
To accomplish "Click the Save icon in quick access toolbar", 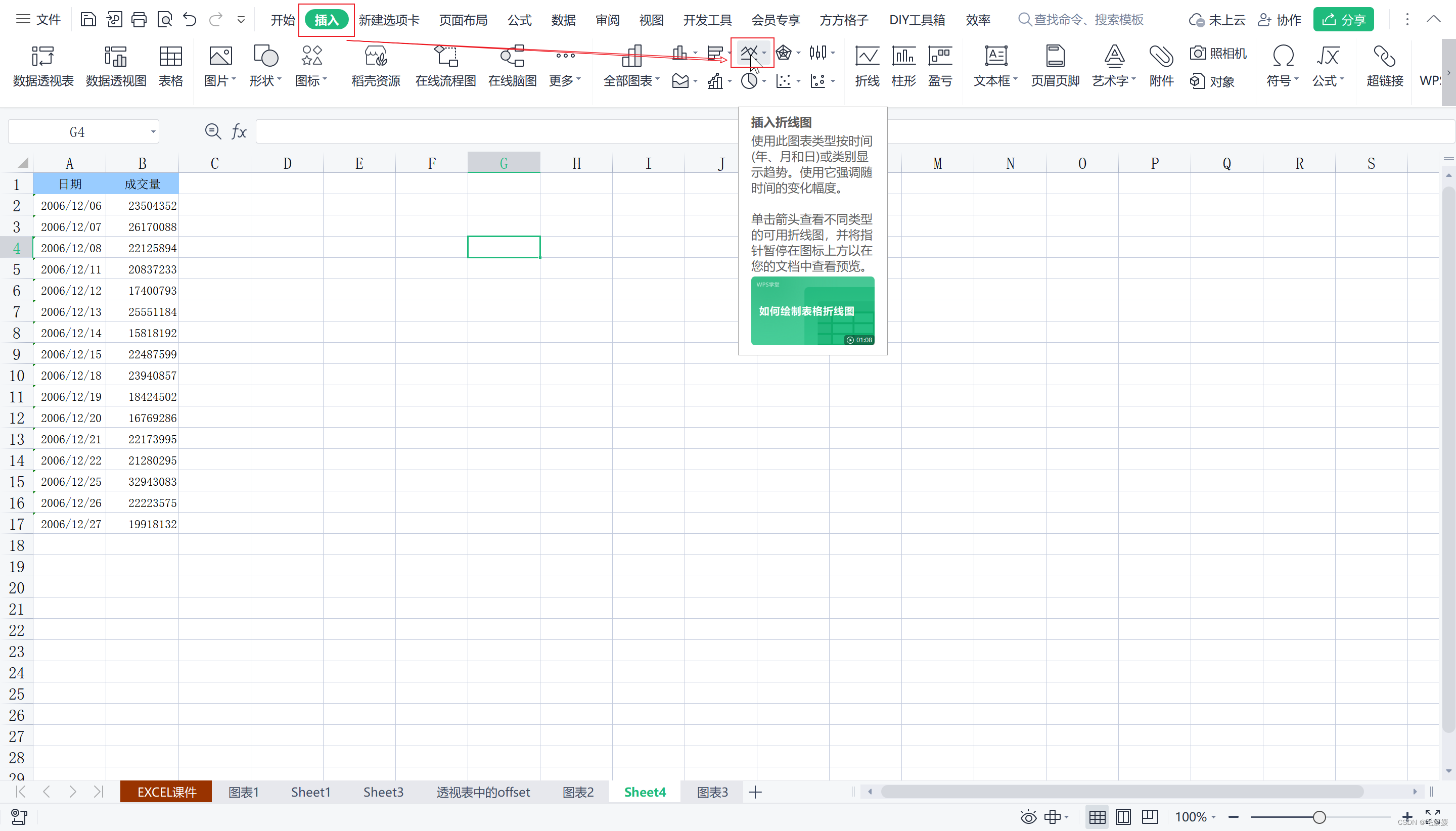I will coord(88,20).
